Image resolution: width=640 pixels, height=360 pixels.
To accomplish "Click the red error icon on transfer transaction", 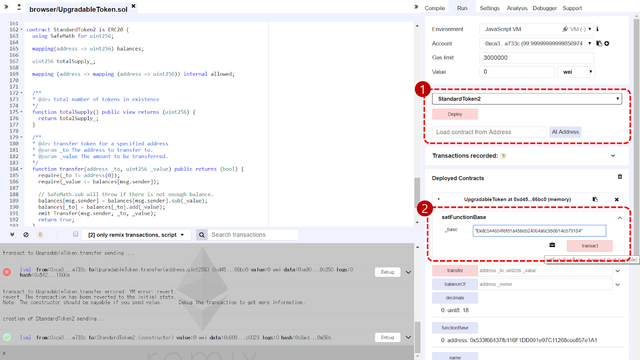I will [x=7, y=272].
